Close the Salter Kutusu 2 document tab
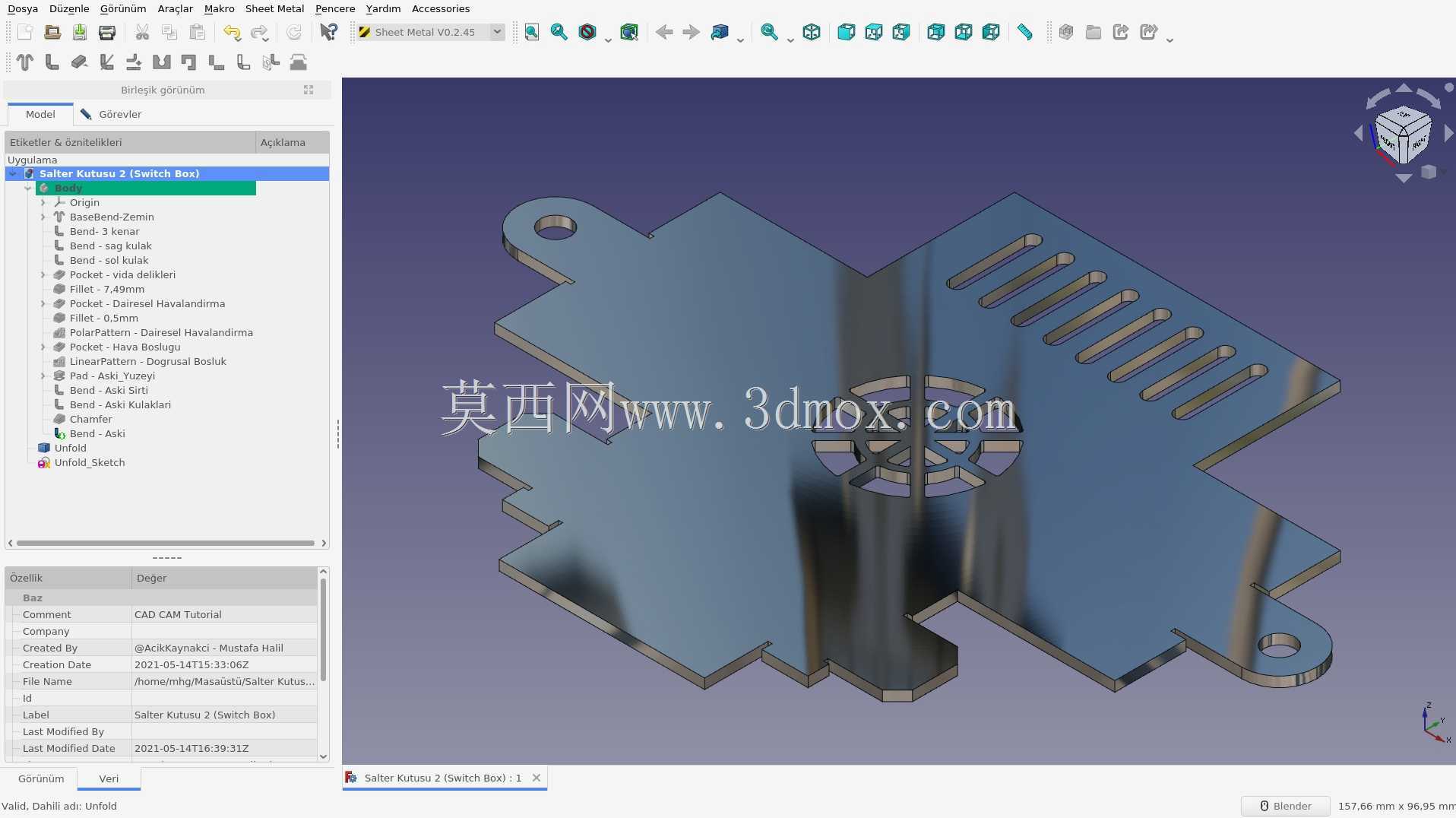Image resolution: width=1456 pixels, height=818 pixels. (x=537, y=778)
